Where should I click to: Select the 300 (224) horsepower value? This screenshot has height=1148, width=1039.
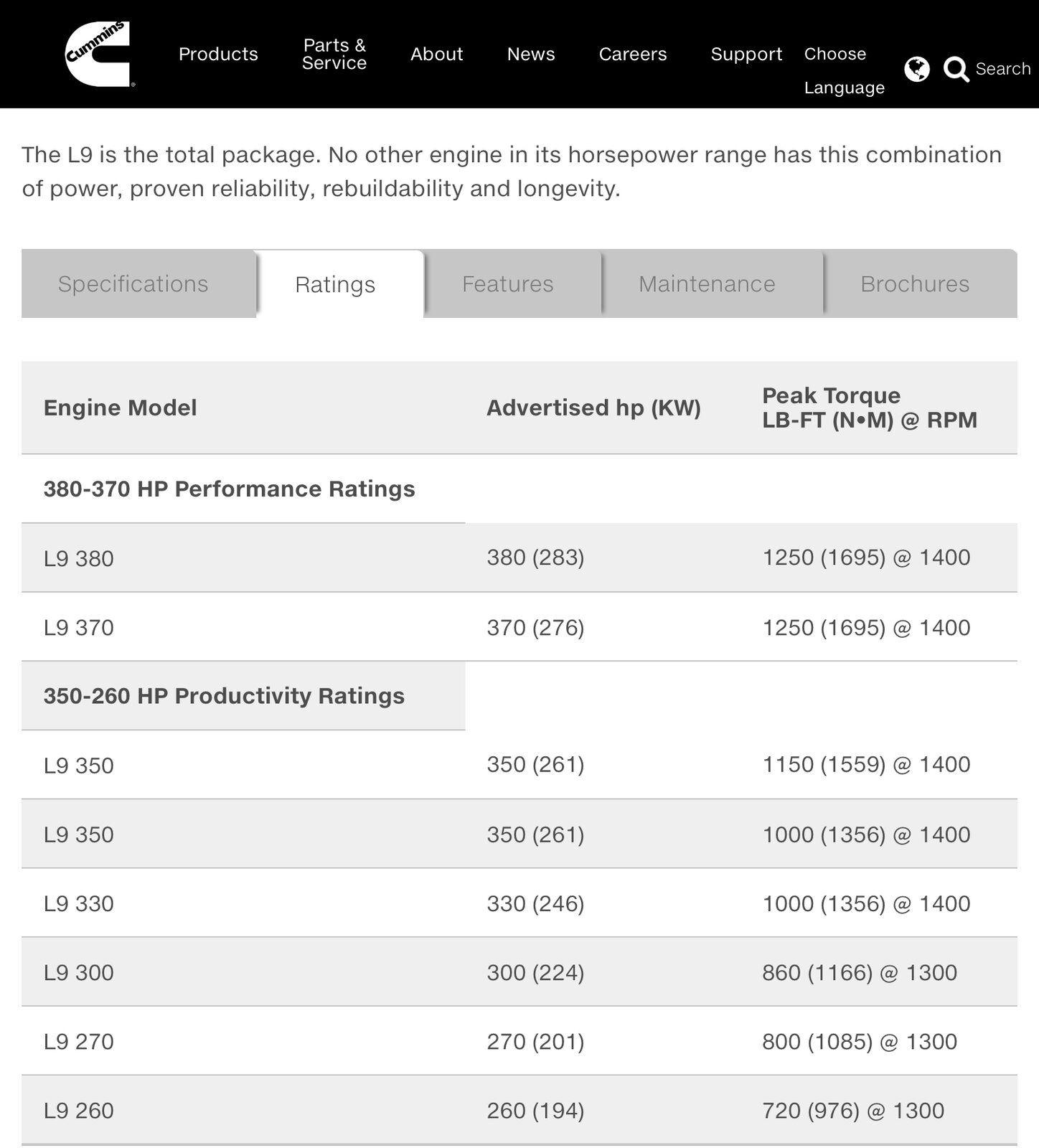point(535,972)
